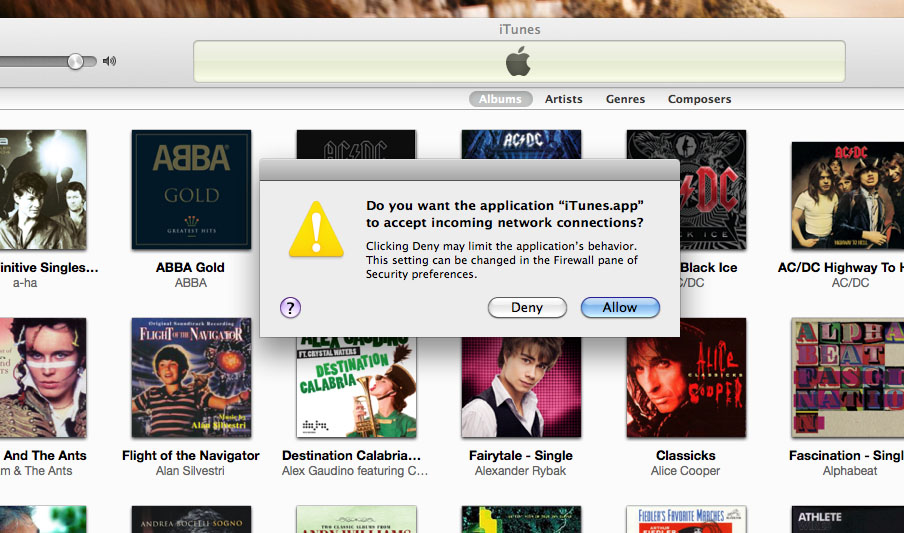The height and width of the screenshot is (533, 904).
Task: Select the blue AC/DC album cover
Action: click(521, 144)
